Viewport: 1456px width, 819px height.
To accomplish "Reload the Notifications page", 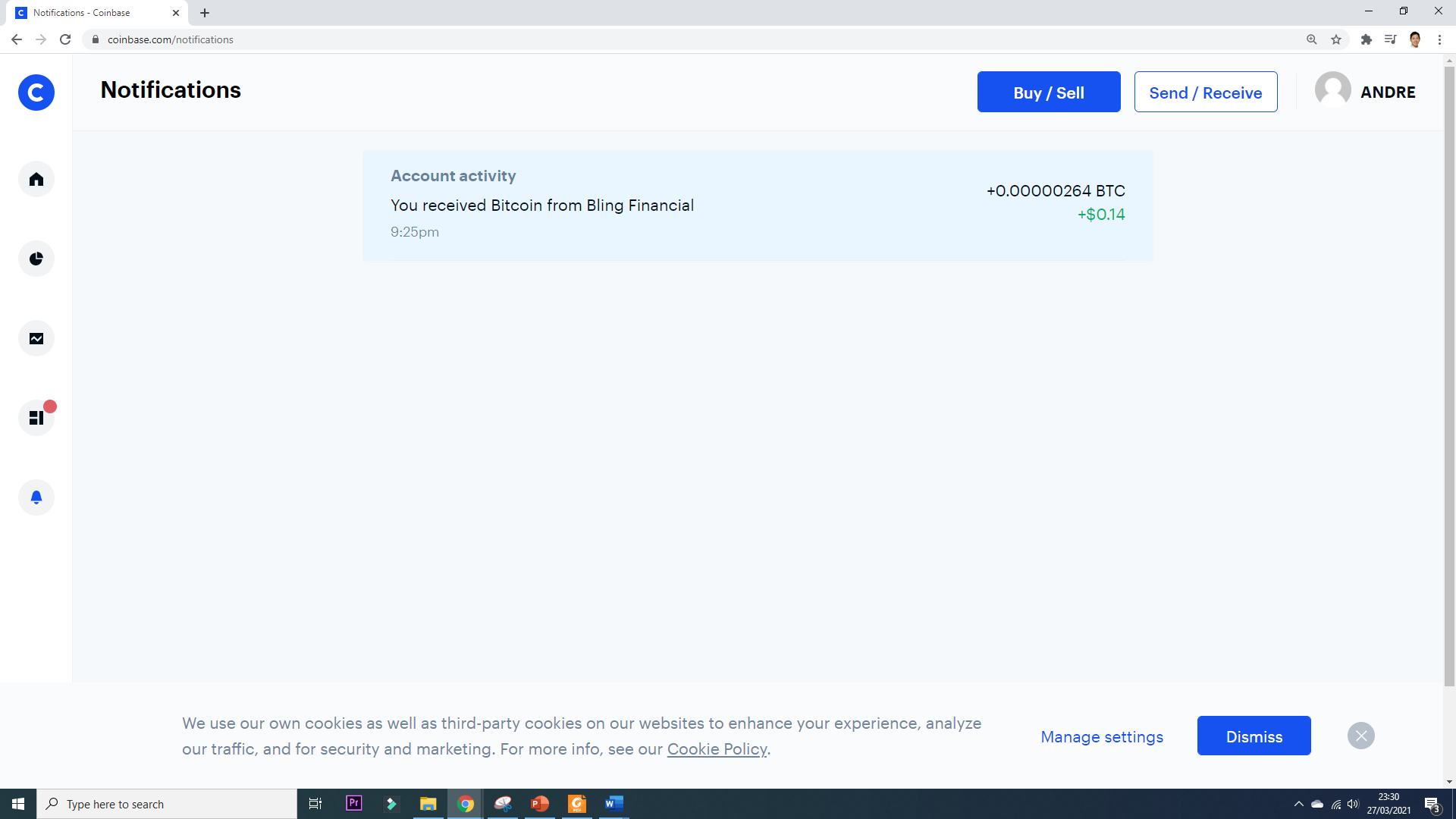I will coord(65,39).
